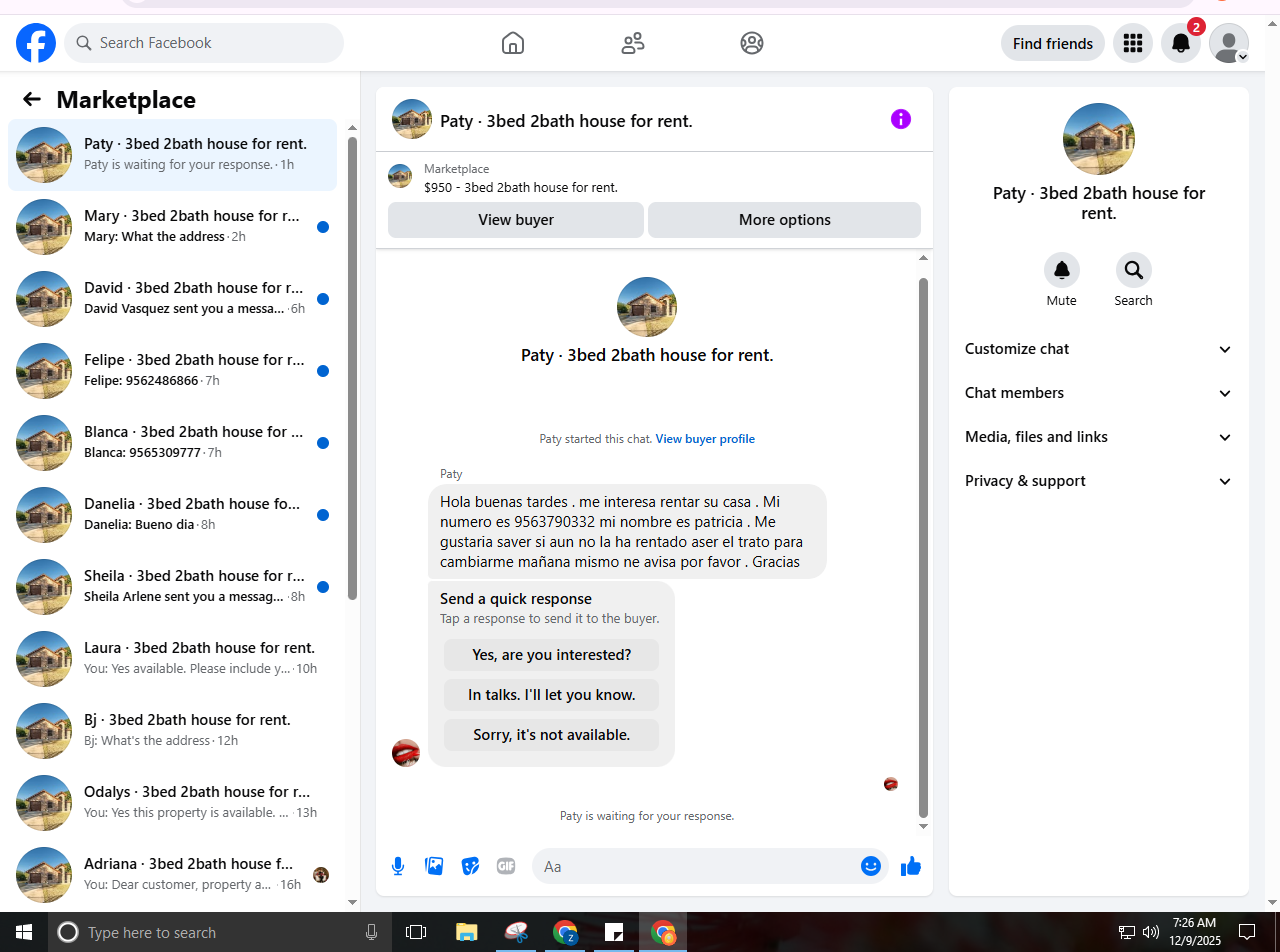Expand Media, files and links section

click(x=1099, y=437)
